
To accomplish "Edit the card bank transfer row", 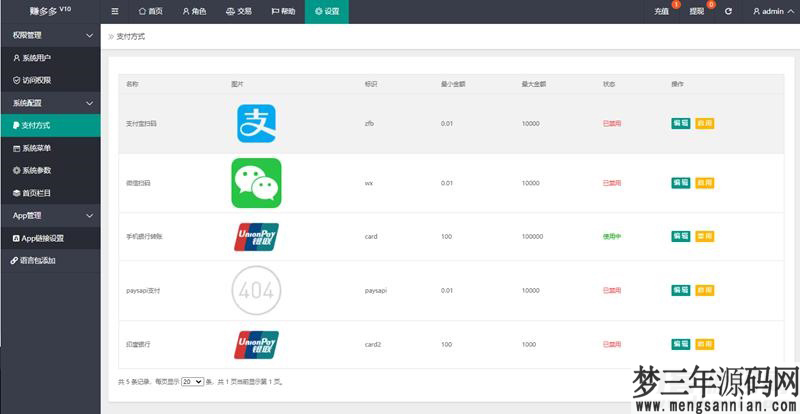I will 681,236.
